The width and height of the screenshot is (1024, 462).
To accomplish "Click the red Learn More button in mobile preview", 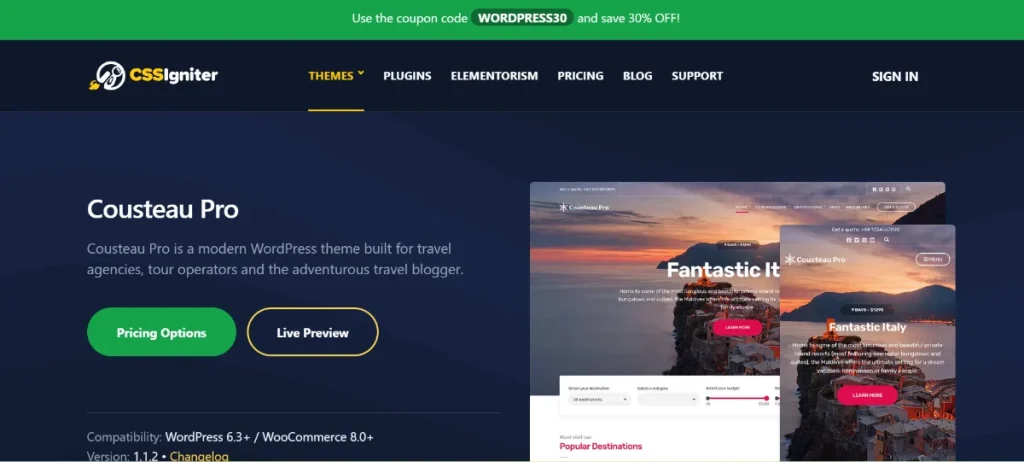I will point(867,395).
